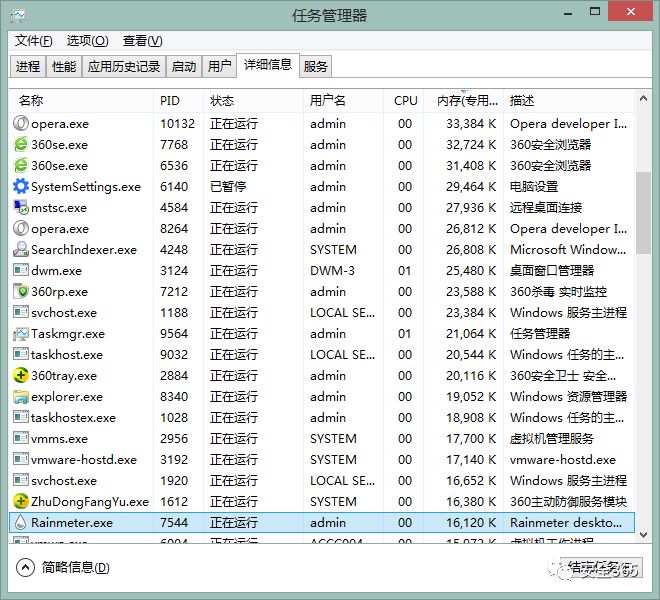Click the opera.exe icon for PID 10132
Image resolution: width=660 pixels, height=600 pixels.
click(x=21, y=123)
